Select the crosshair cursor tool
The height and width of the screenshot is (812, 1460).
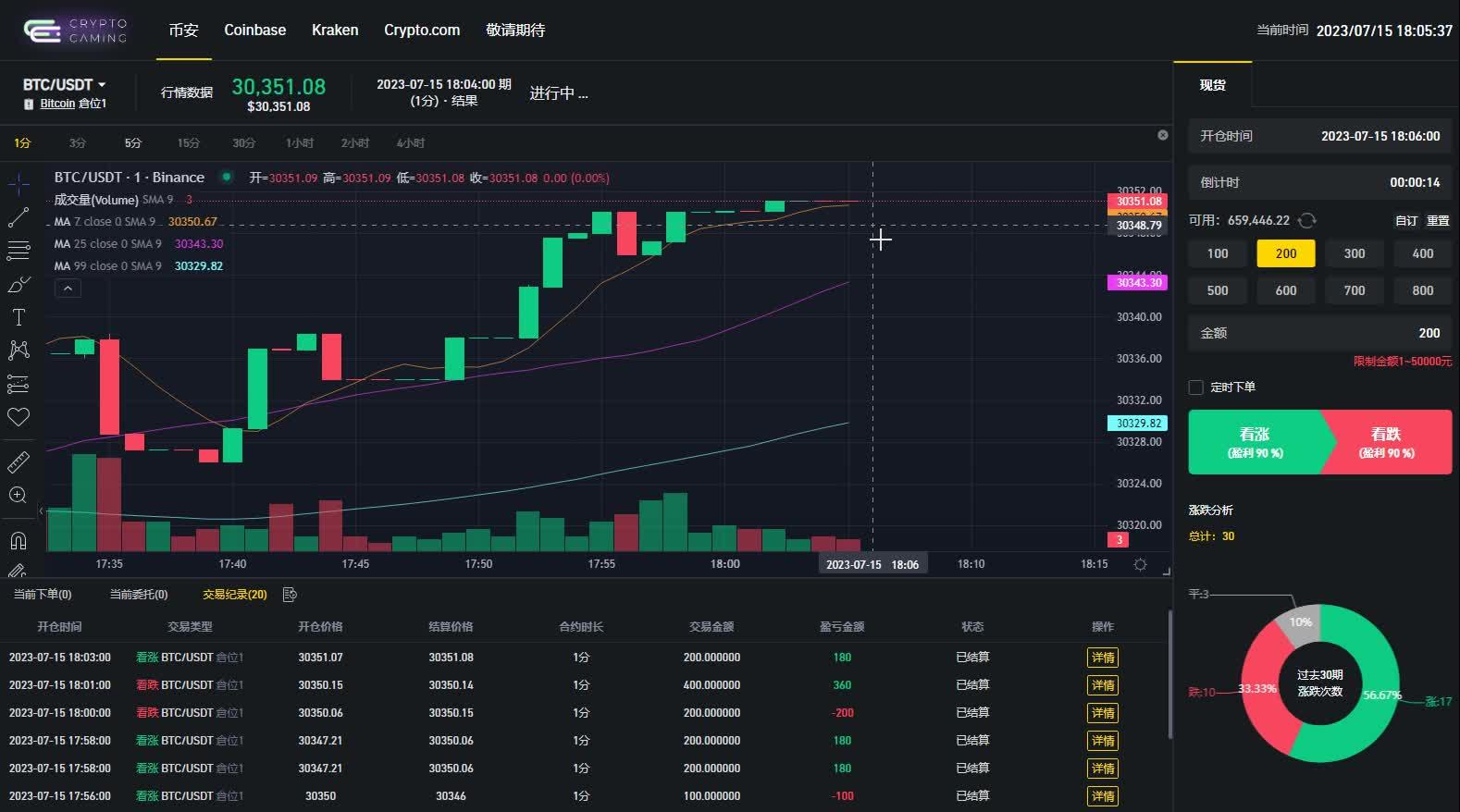click(x=19, y=184)
